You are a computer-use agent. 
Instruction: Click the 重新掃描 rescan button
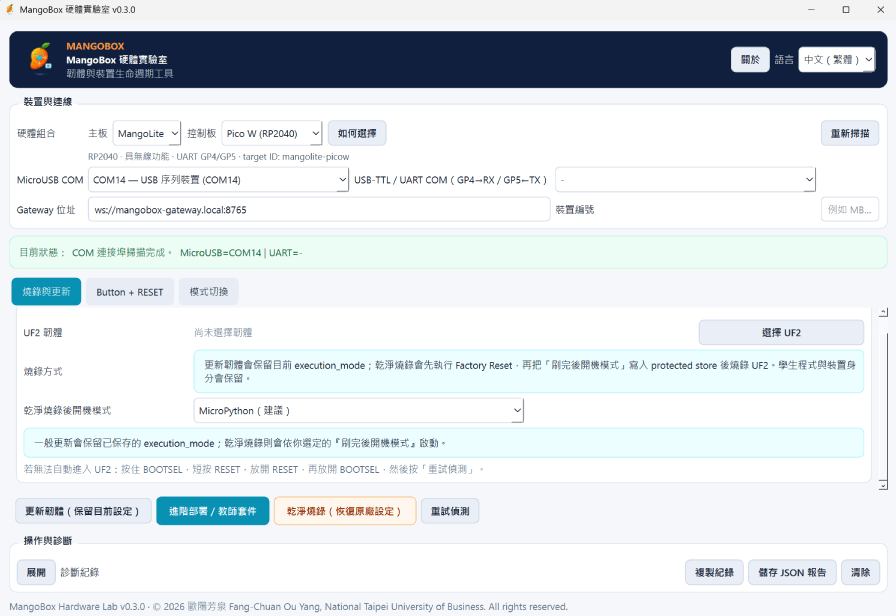(850, 133)
